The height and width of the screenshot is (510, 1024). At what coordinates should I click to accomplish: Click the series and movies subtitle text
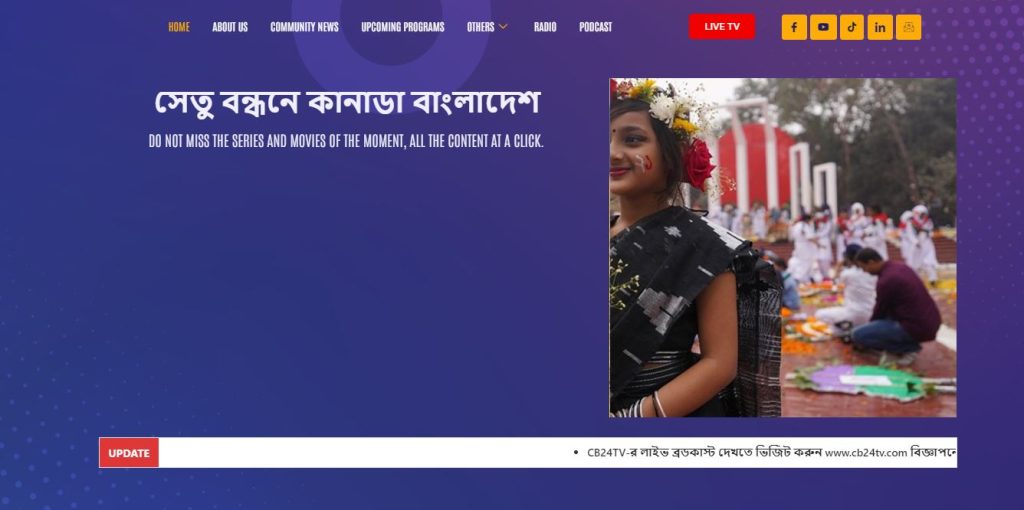[346, 141]
